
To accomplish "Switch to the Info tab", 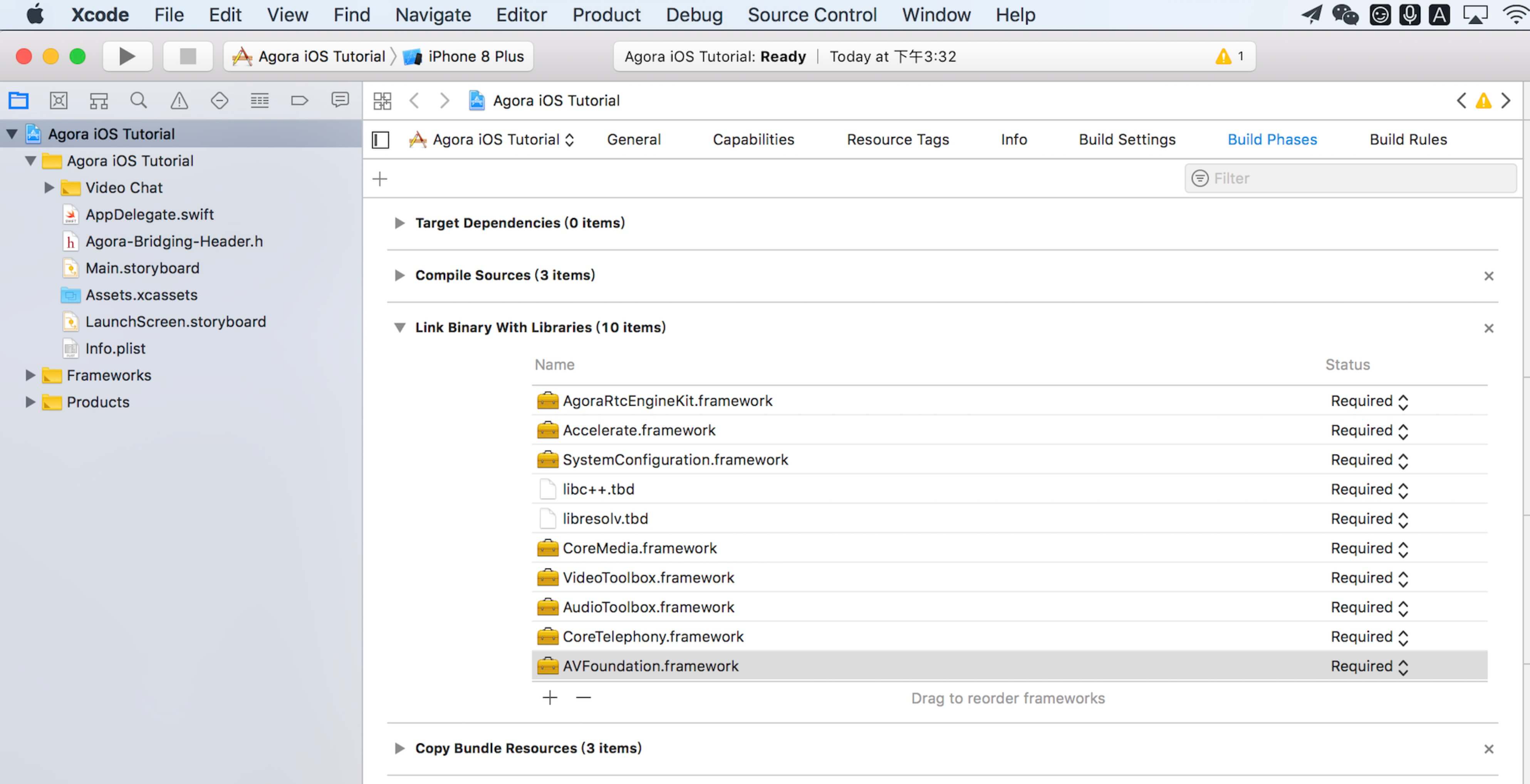I will tap(1013, 139).
